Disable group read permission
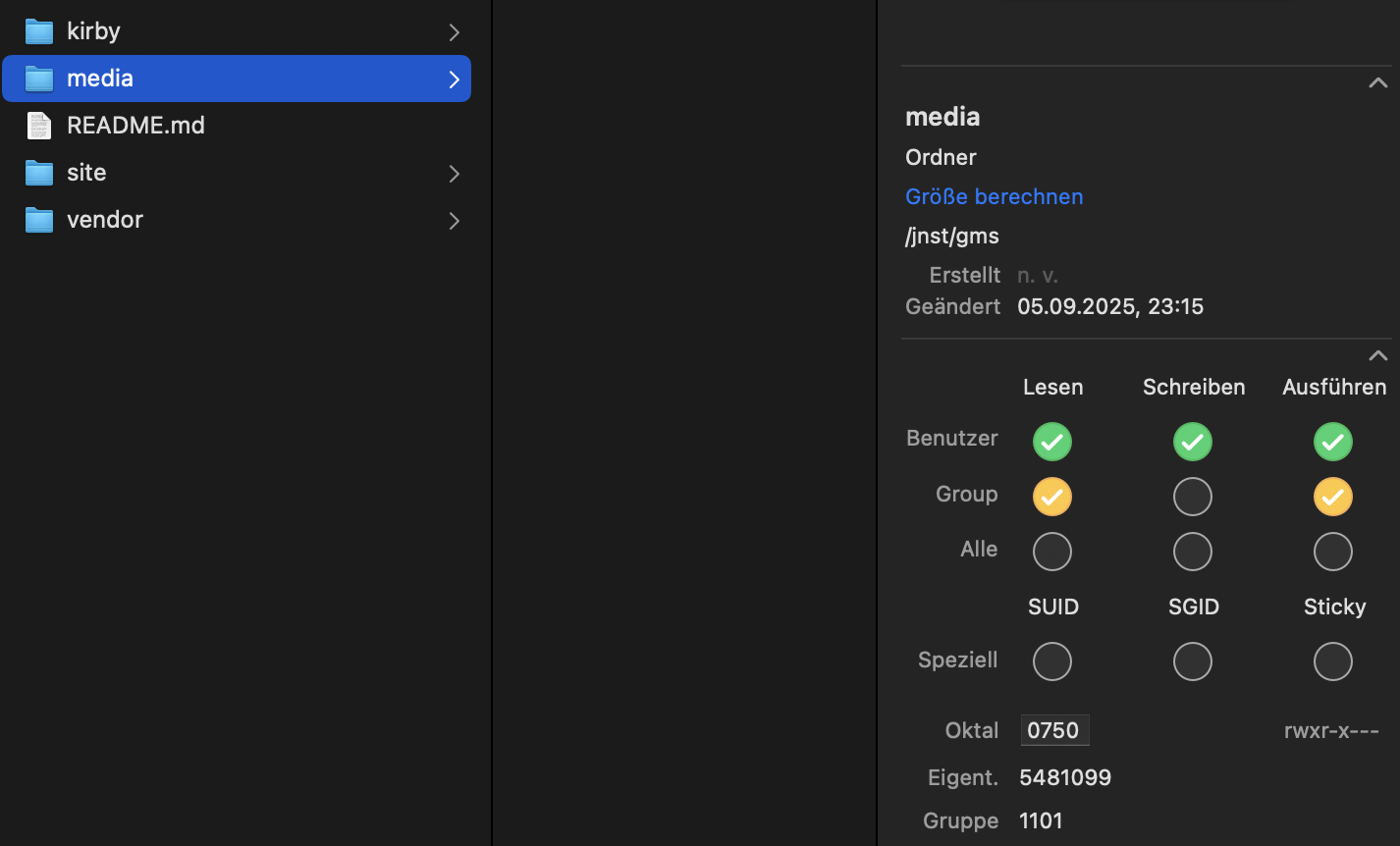1400x846 pixels. coord(1052,497)
